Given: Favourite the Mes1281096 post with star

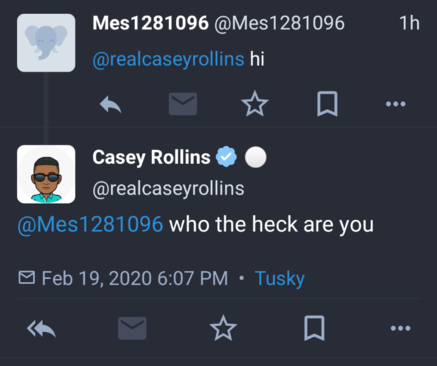Looking at the screenshot, I should coord(255,104).
